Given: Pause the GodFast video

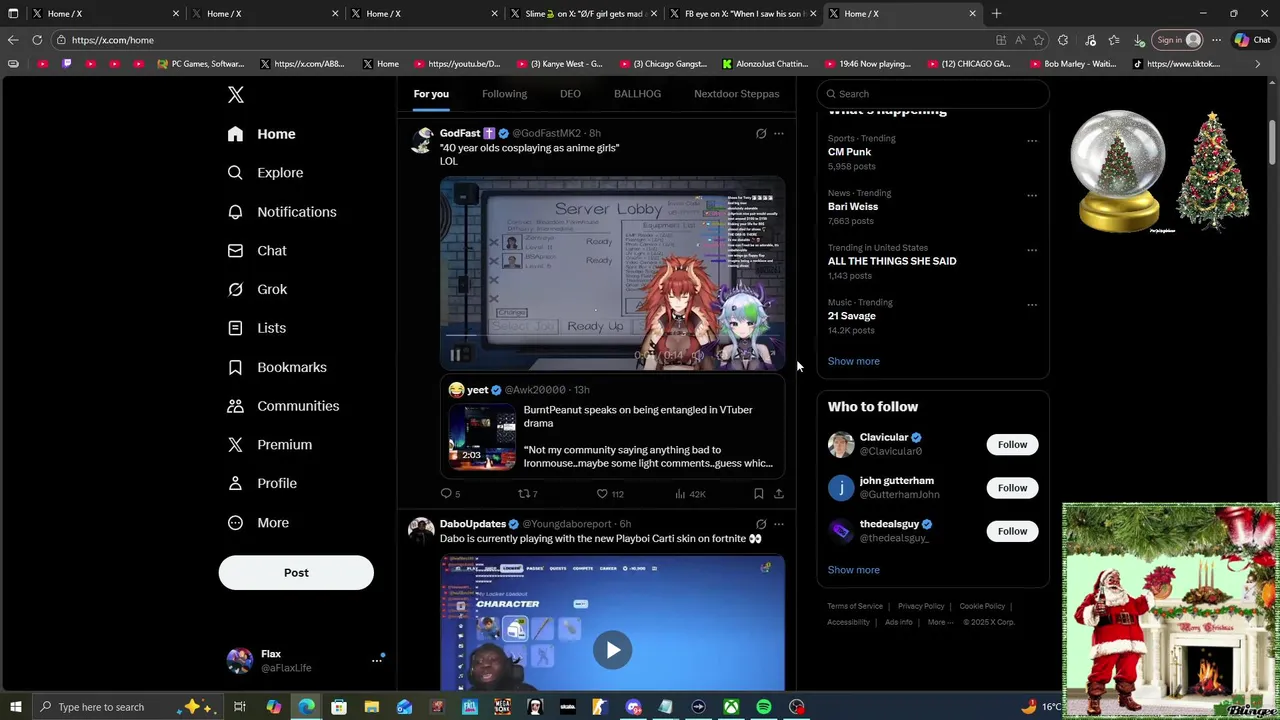Looking at the screenshot, I should 455,355.
